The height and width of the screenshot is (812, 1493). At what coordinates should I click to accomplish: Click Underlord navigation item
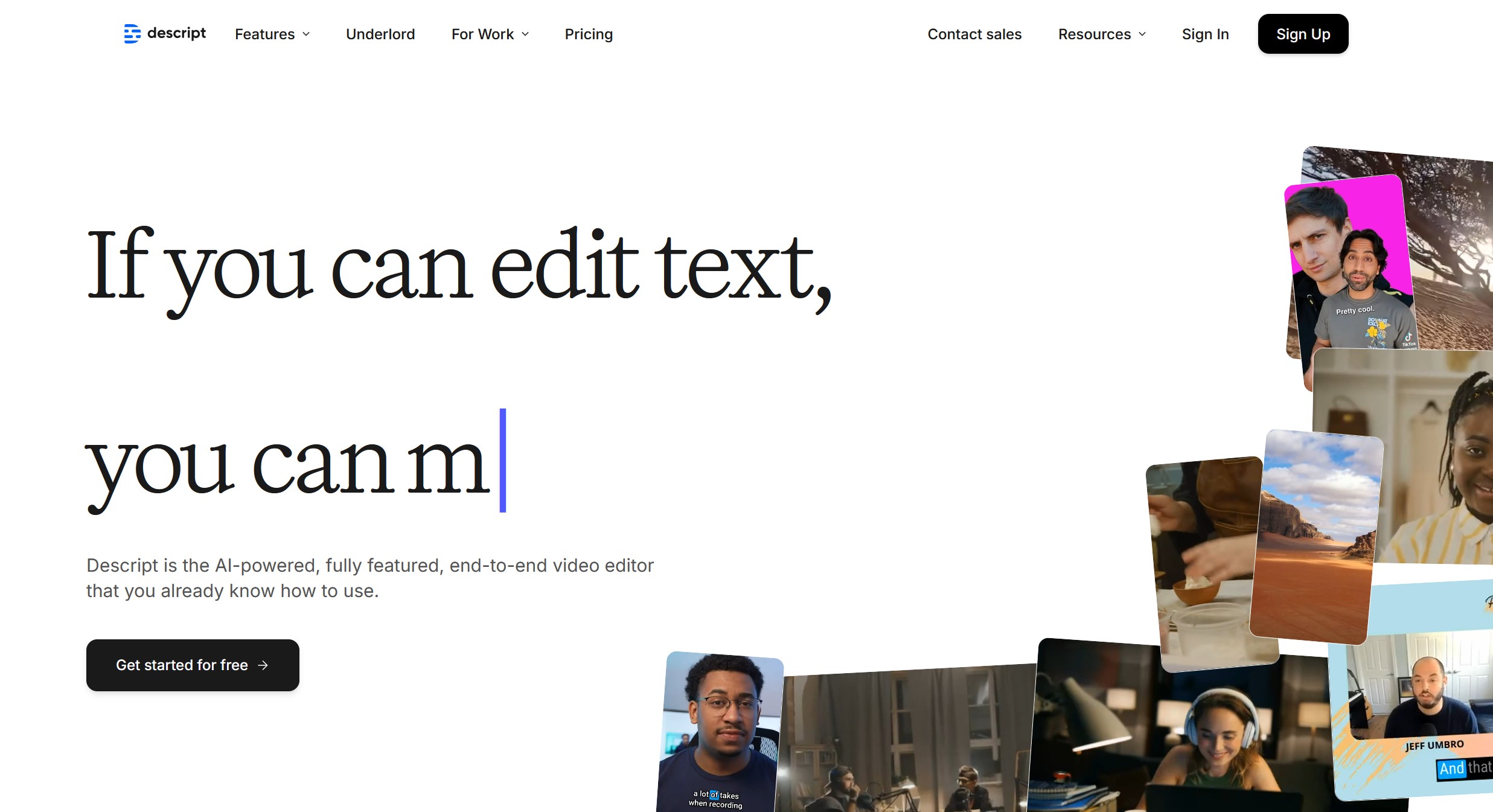tap(380, 33)
